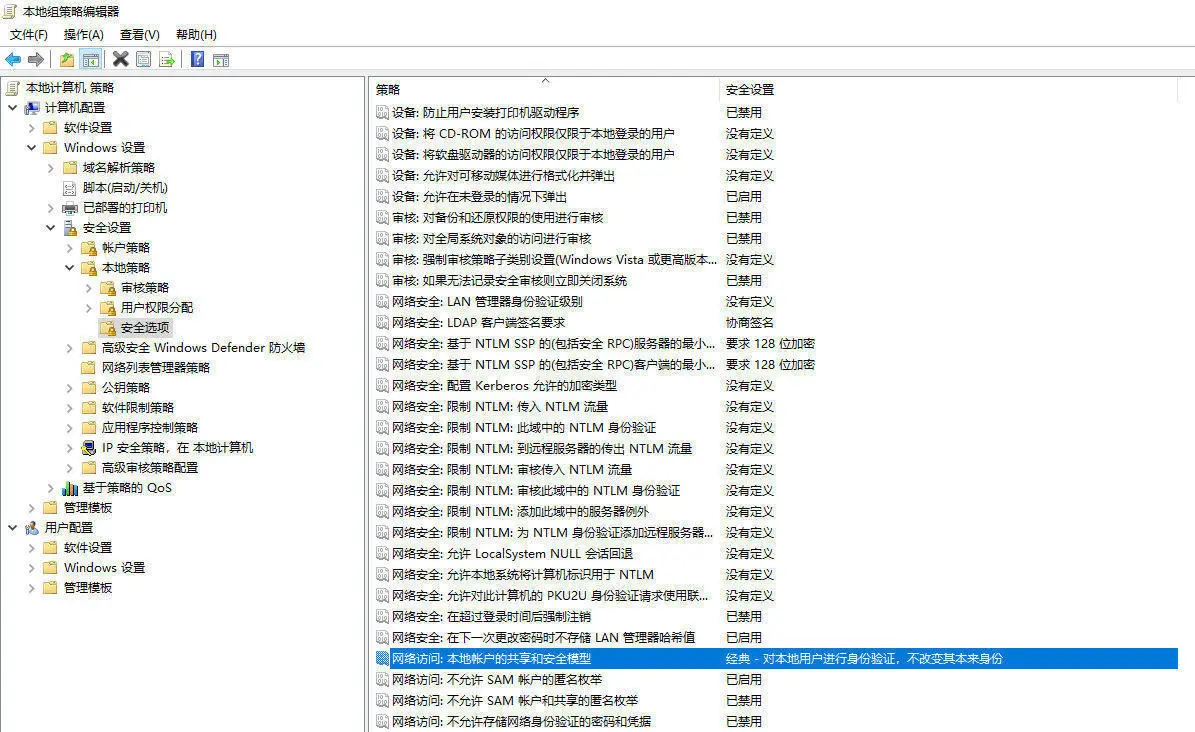
Task: Open the 操作(A) menu
Action: 84,35
